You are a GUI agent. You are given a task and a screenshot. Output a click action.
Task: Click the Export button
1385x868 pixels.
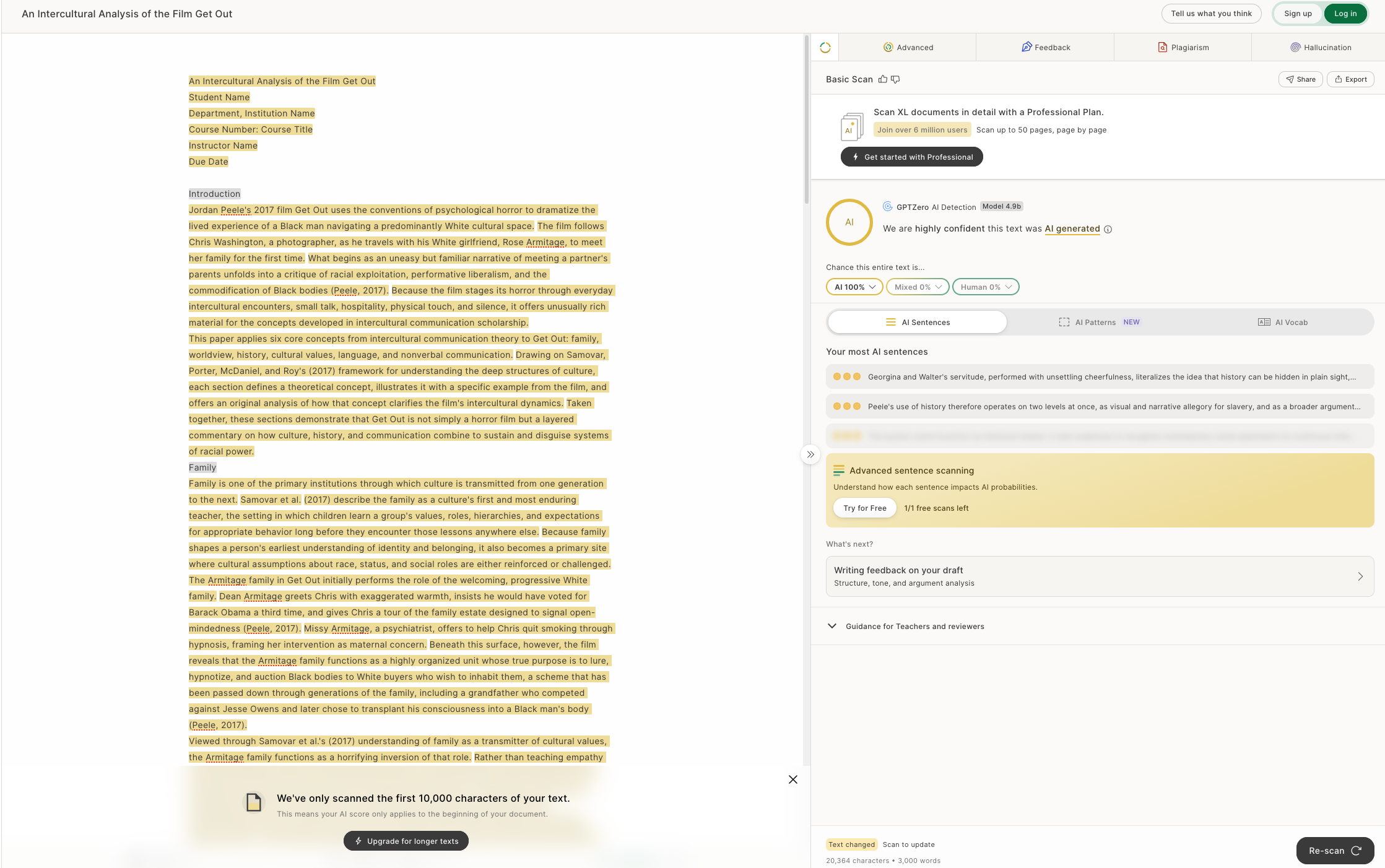click(x=1350, y=79)
